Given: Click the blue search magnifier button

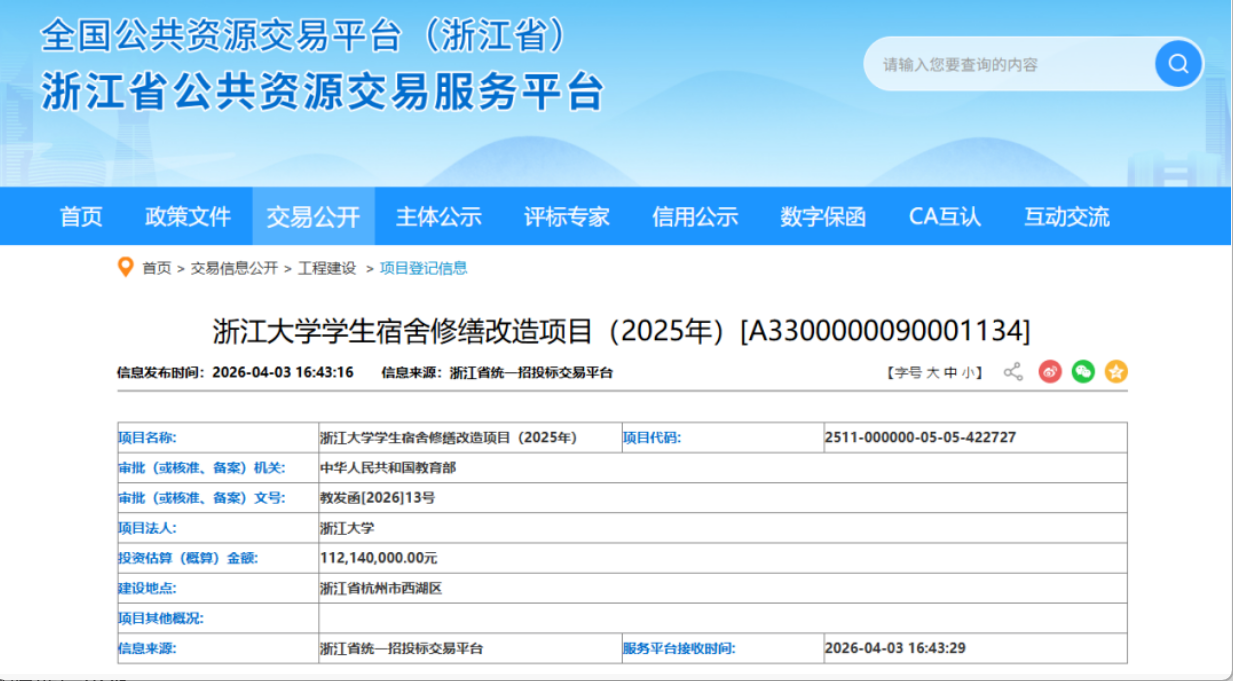Looking at the screenshot, I should pos(1178,65).
